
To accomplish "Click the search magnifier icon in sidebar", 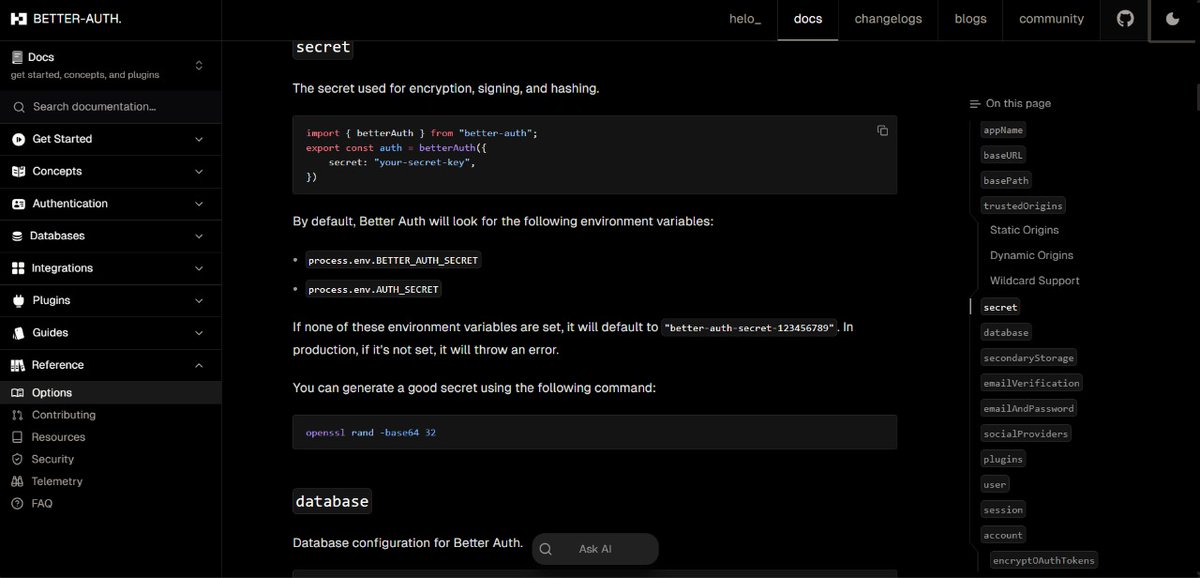I will click(19, 107).
